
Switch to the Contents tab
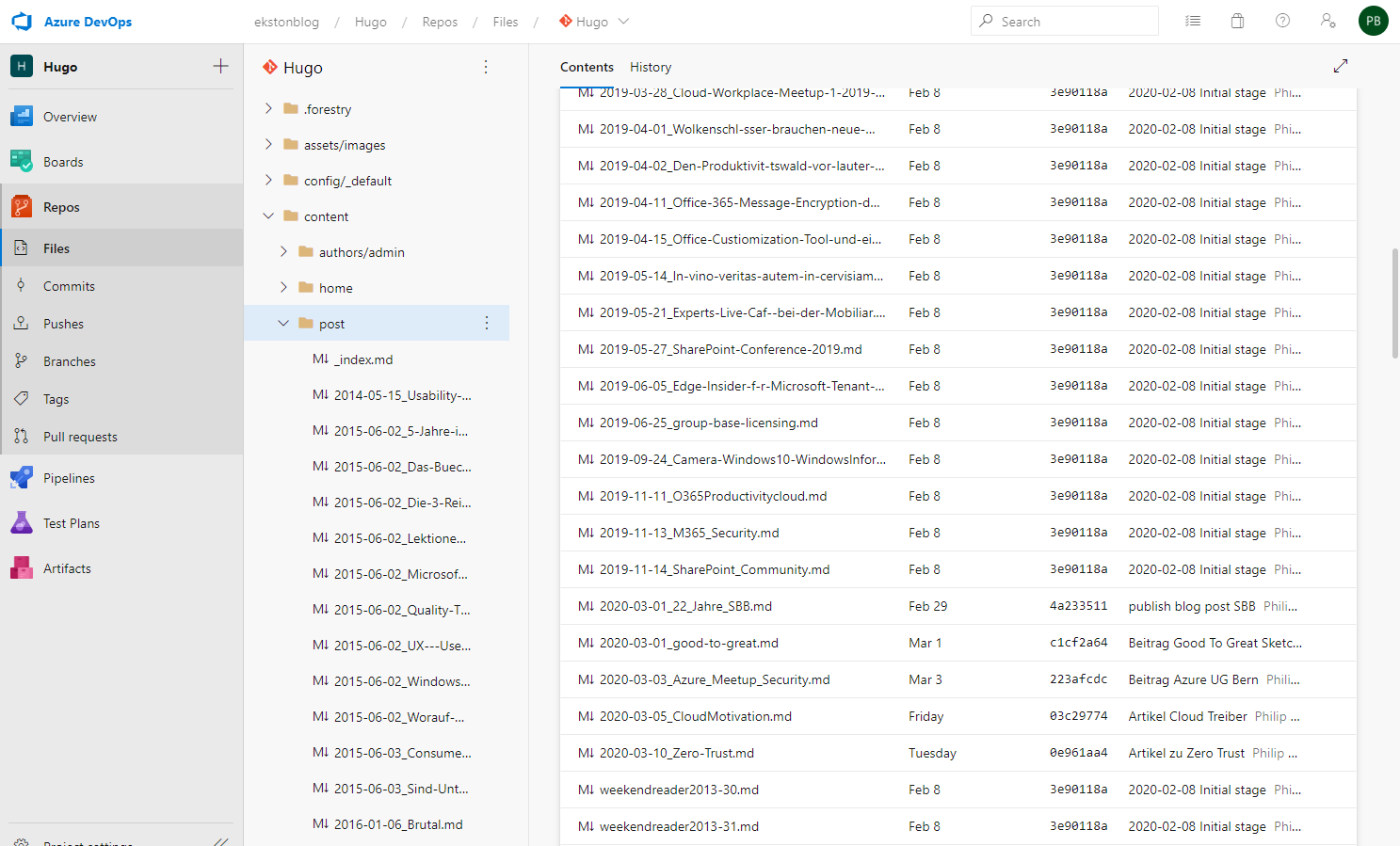pyautogui.click(x=587, y=67)
